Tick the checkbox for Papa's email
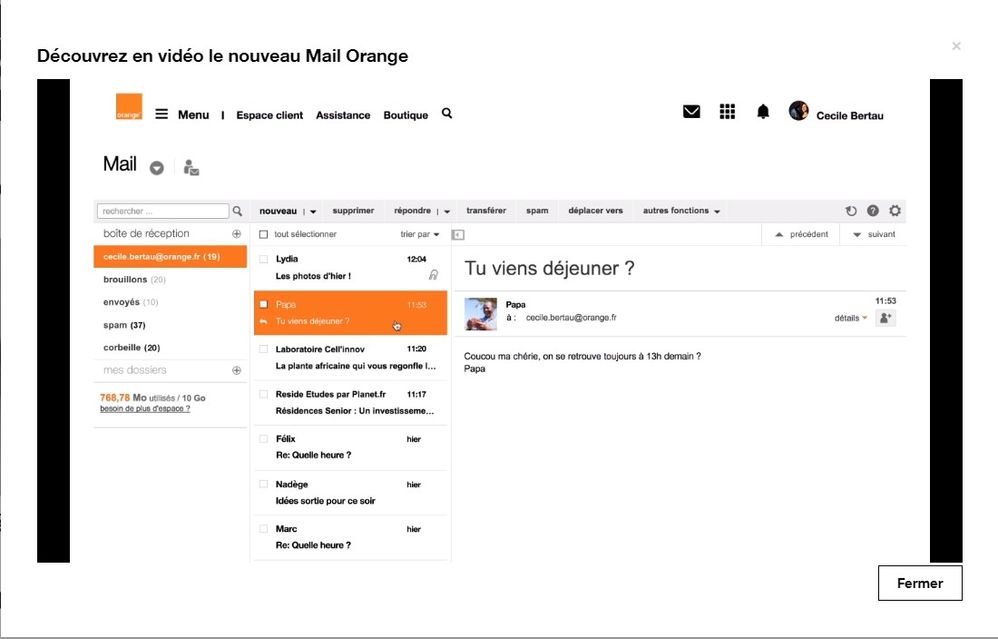The height and width of the screenshot is (639, 998). pos(264,304)
